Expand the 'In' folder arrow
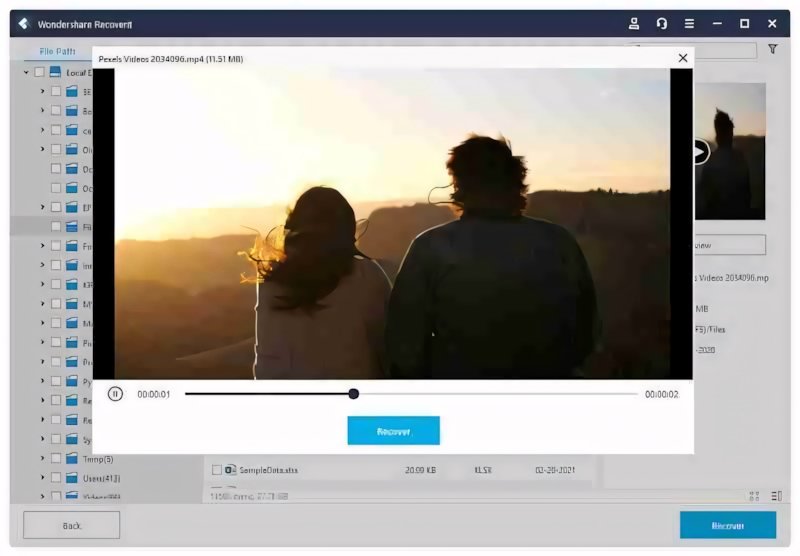This screenshot has height=556, width=800. [42, 265]
